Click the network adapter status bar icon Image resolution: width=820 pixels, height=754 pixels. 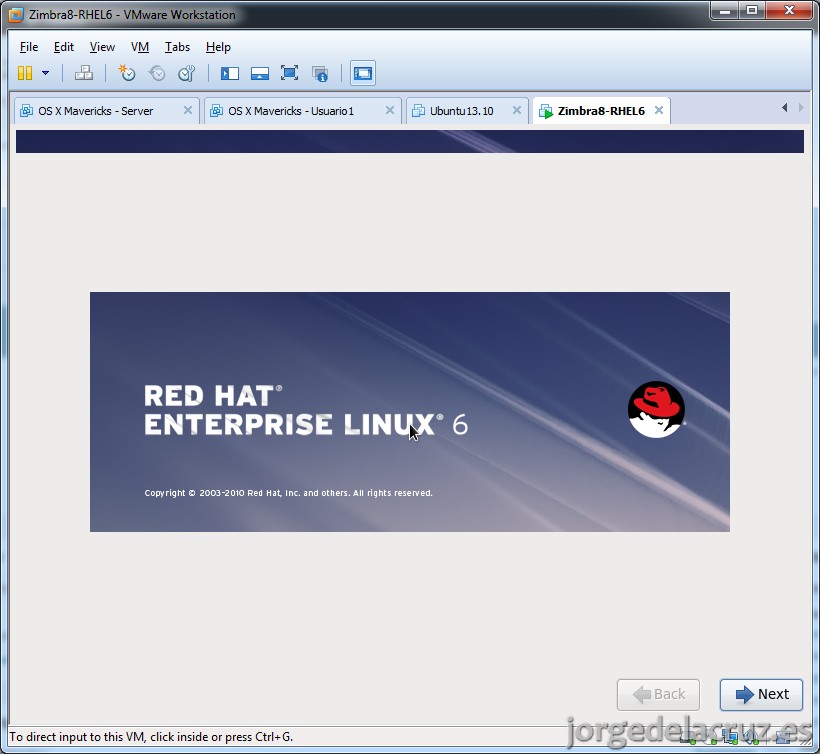tap(730, 737)
